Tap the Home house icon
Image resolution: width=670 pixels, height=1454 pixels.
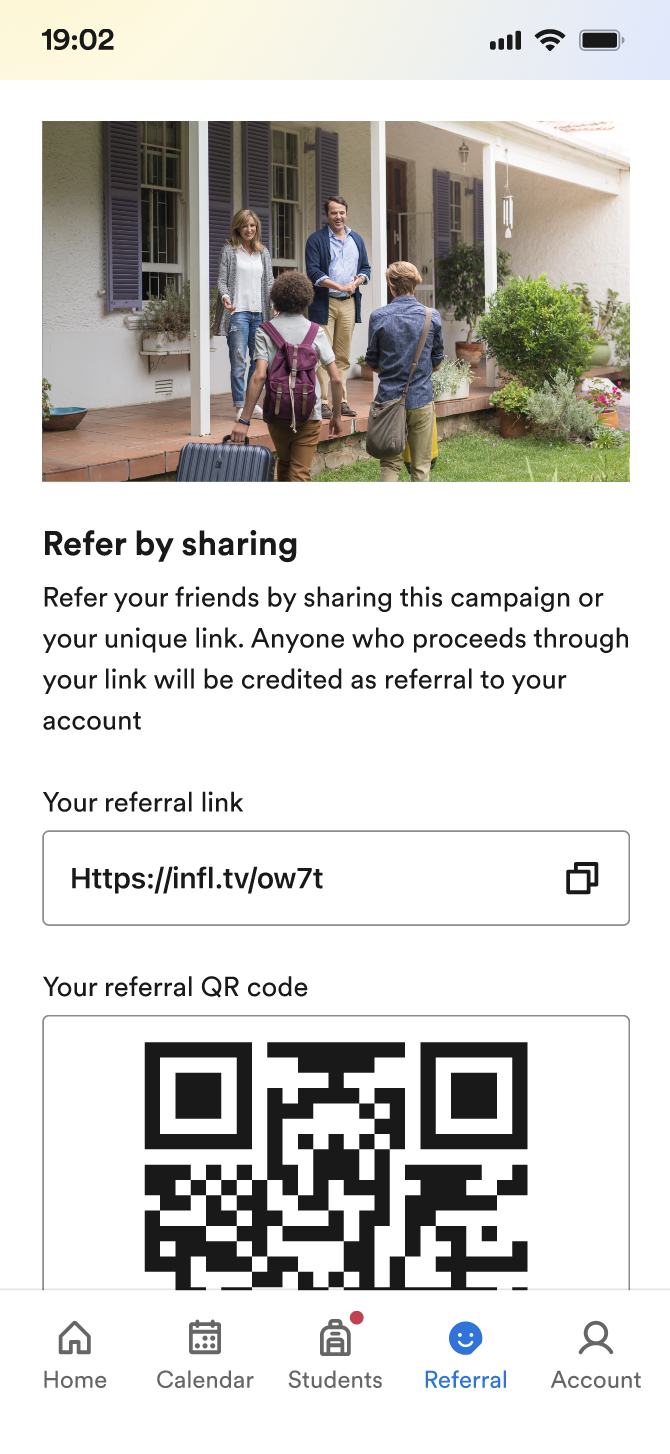point(75,1337)
